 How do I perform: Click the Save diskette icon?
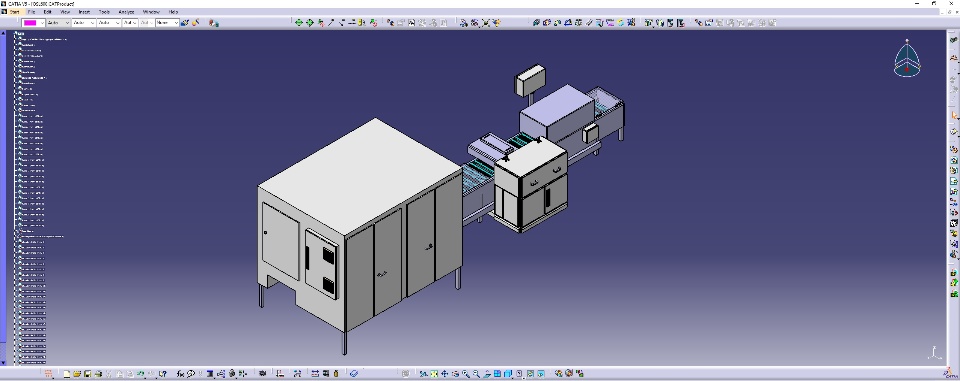(88, 374)
